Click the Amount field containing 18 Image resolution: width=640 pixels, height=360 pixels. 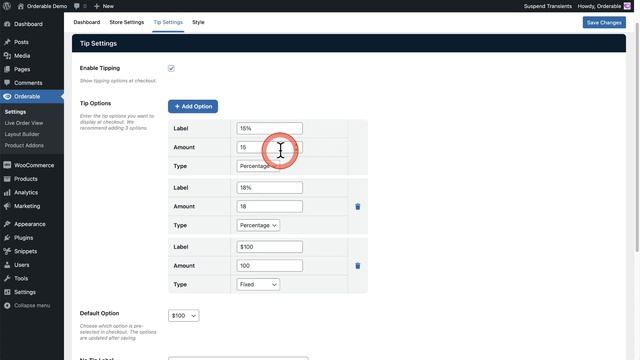pos(269,207)
